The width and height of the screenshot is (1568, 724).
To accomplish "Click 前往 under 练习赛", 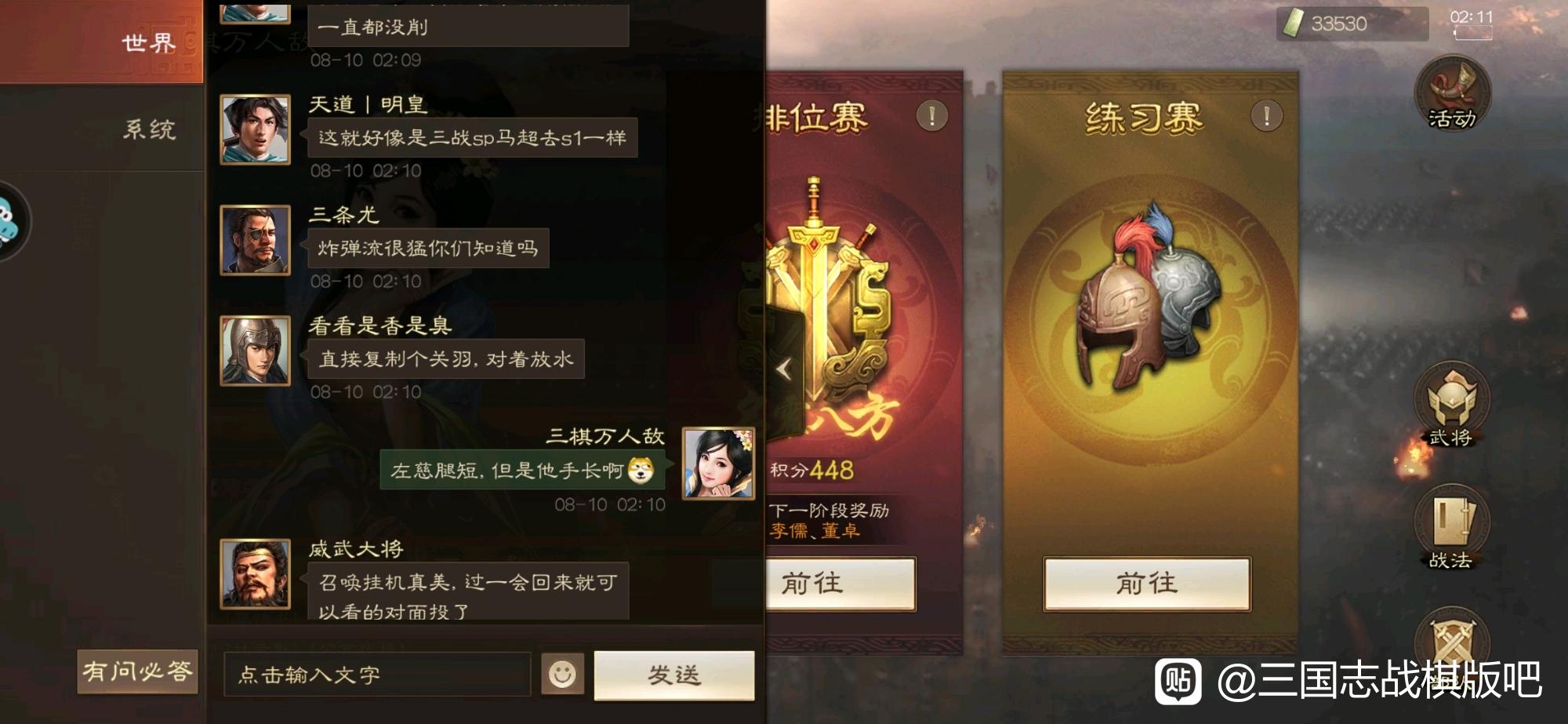I will pos(1146,584).
